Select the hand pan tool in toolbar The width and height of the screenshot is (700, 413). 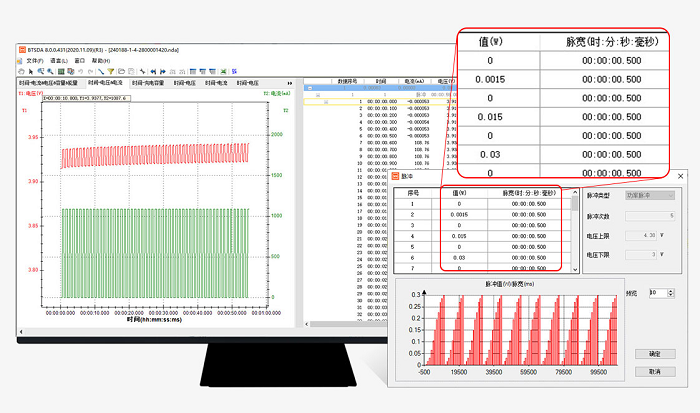pyautogui.click(x=21, y=71)
